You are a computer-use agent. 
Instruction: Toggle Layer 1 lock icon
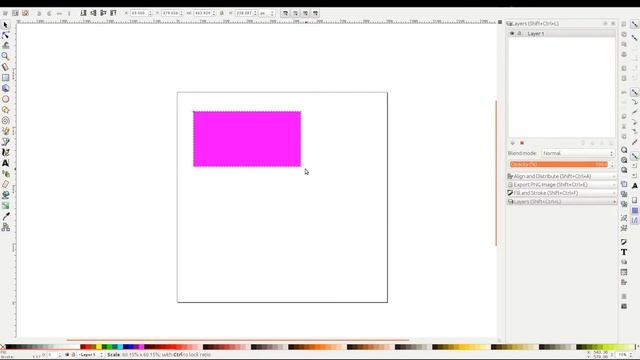[520, 33]
